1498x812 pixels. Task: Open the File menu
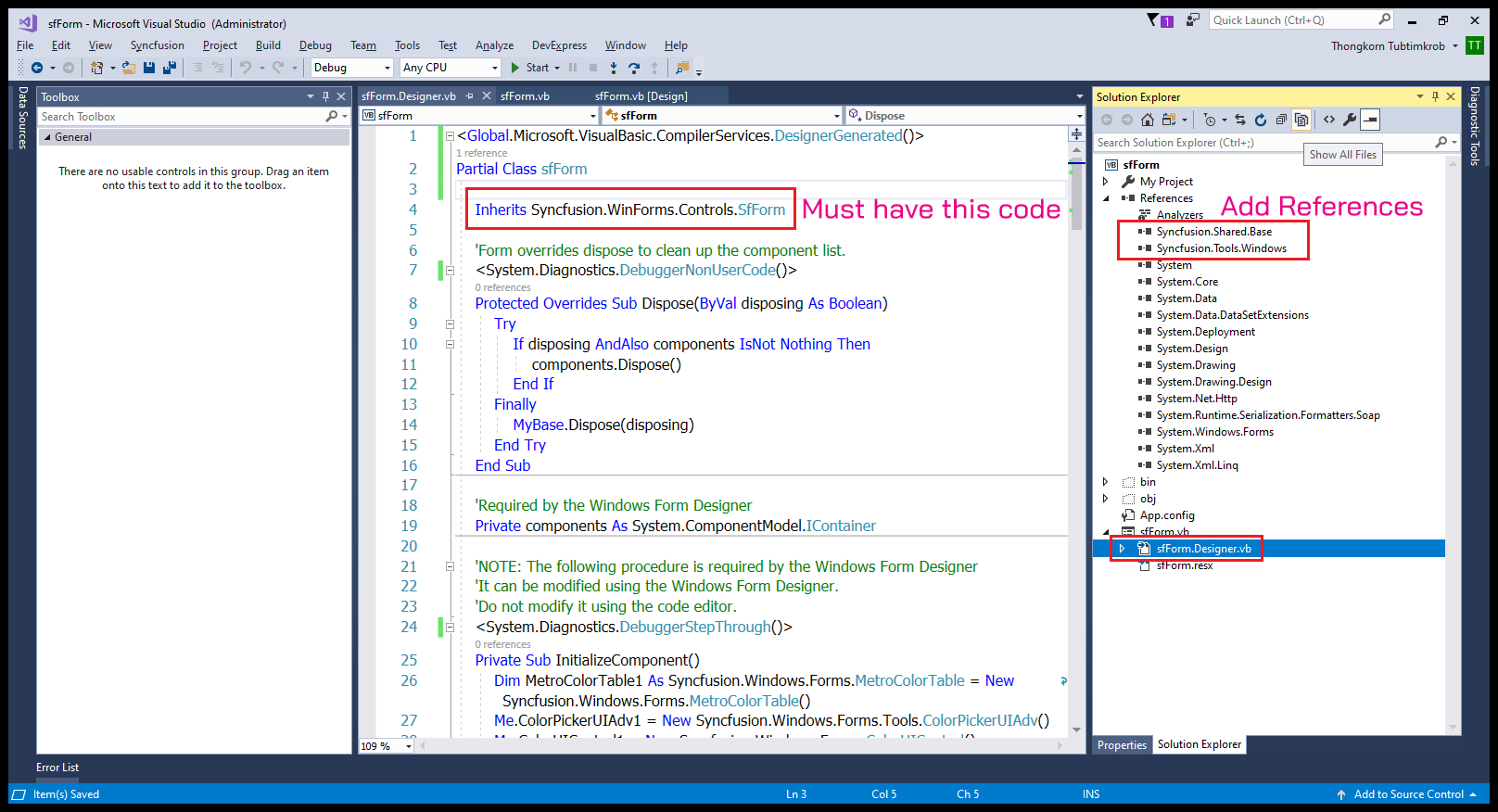click(x=25, y=45)
